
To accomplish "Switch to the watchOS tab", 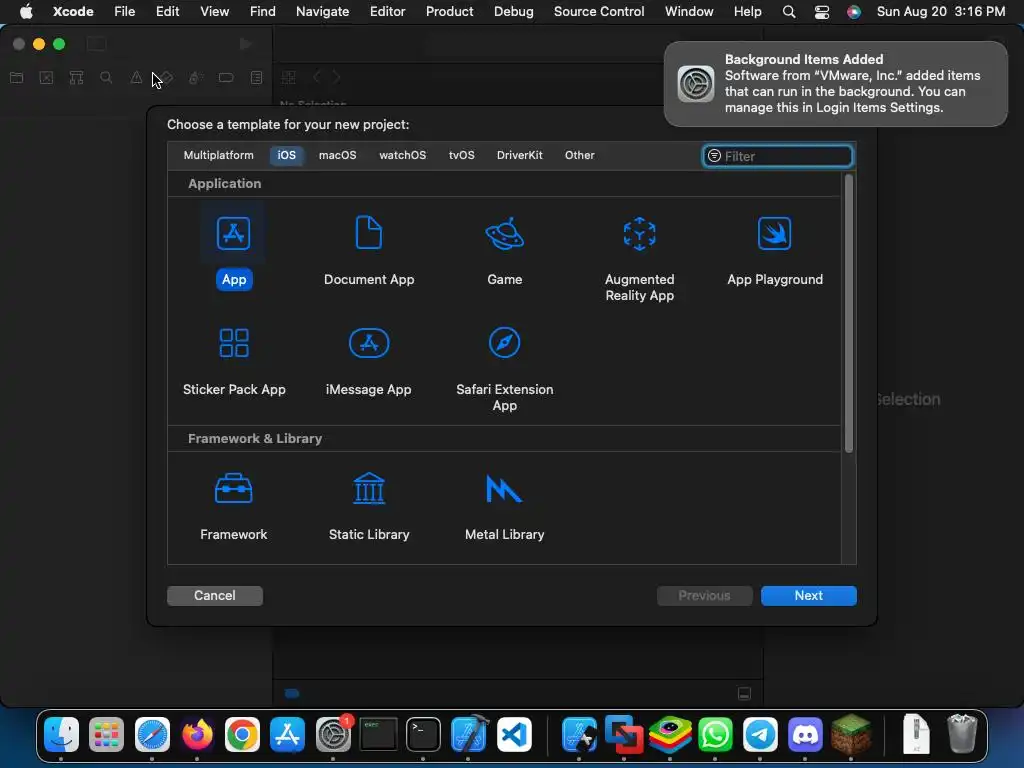I will point(402,155).
